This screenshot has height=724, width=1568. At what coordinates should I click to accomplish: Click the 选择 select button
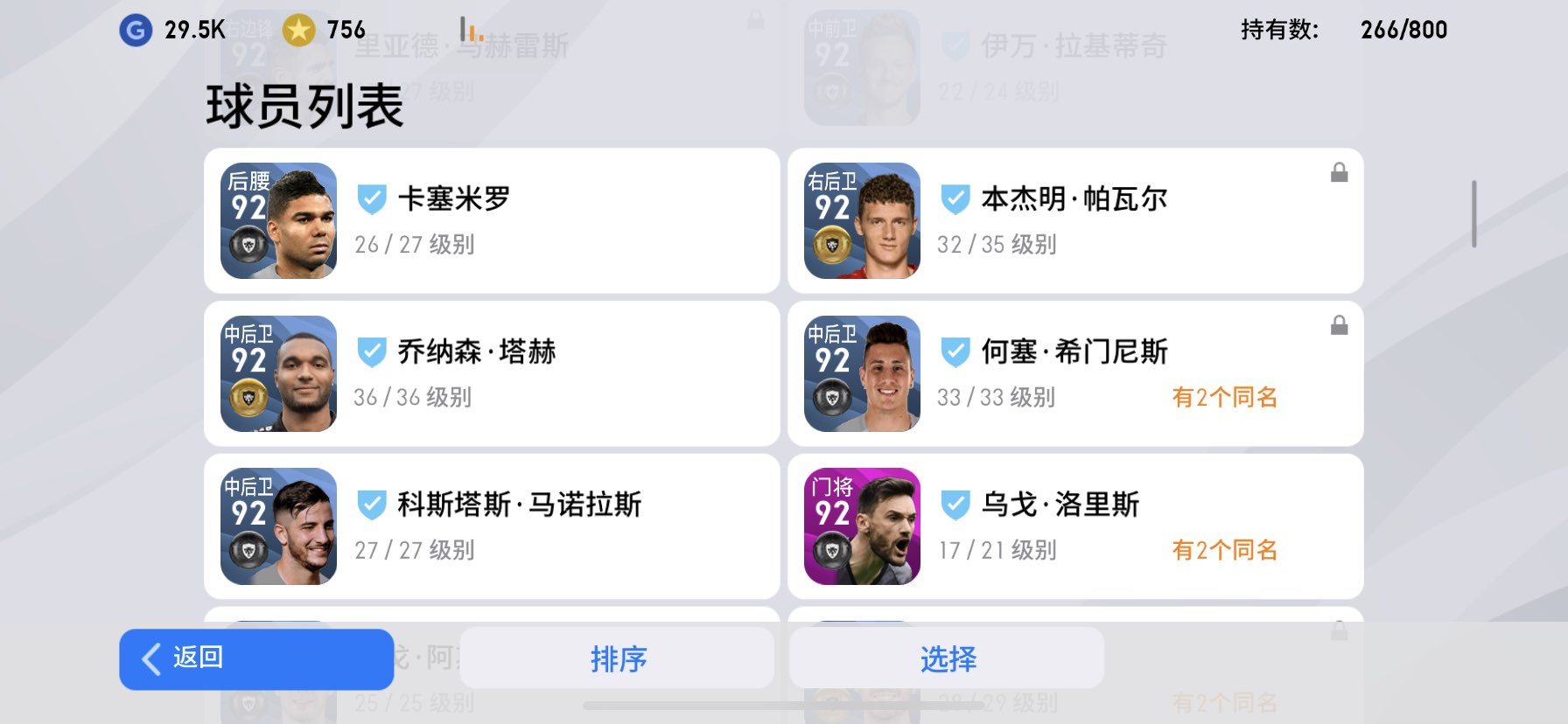click(947, 658)
